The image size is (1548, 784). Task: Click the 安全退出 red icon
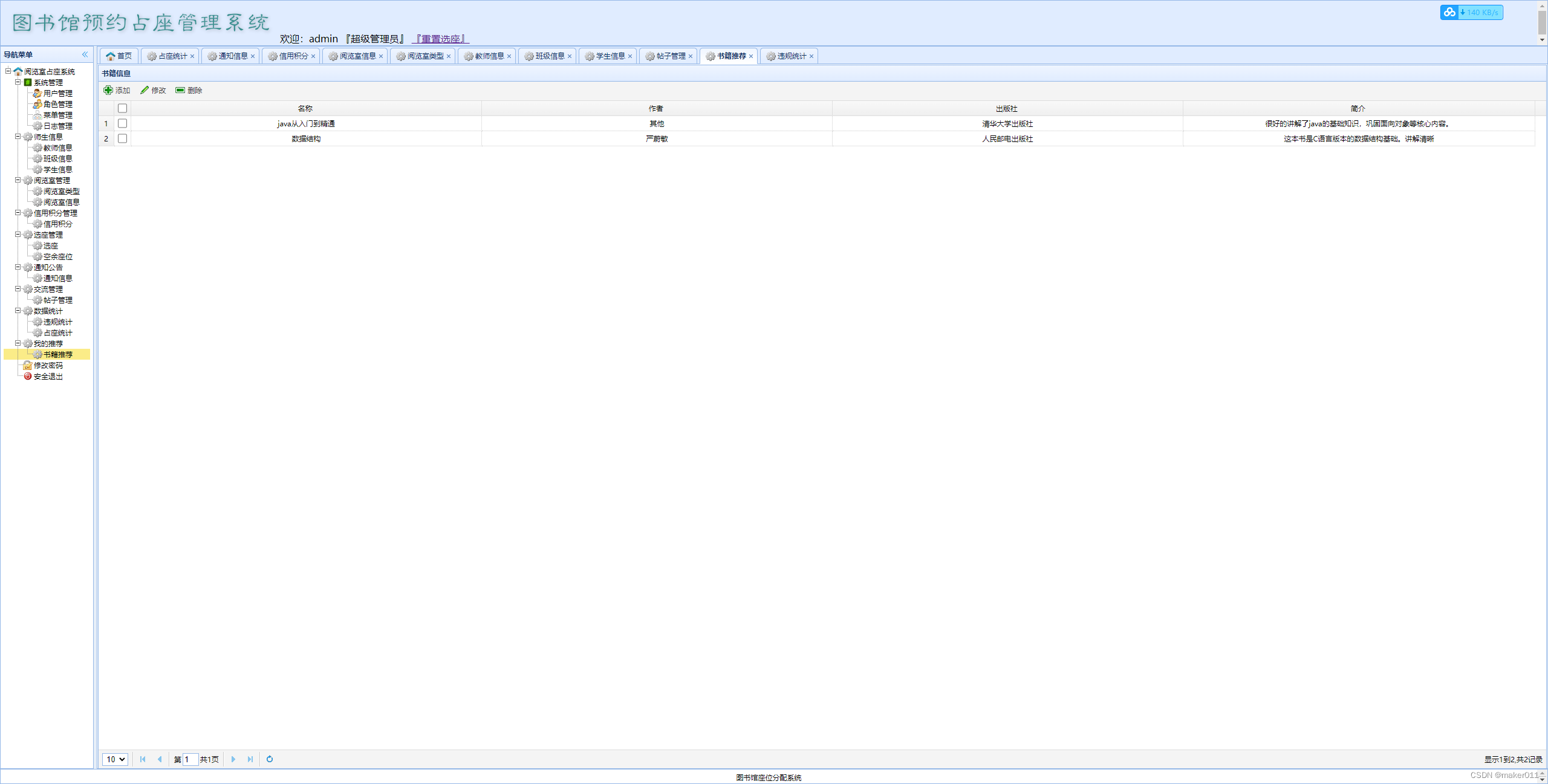28,376
